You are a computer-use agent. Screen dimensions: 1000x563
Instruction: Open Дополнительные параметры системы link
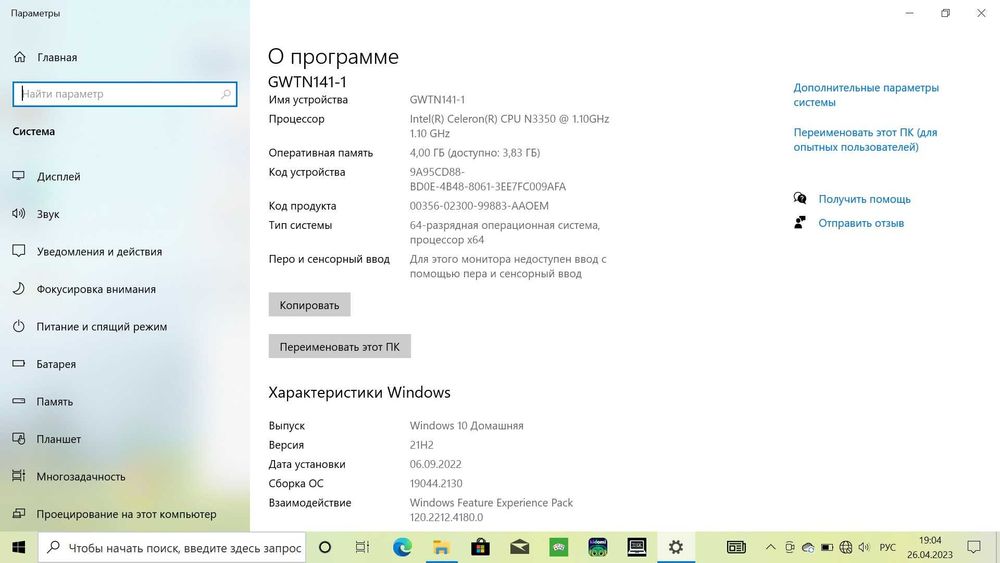coord(866,95)
